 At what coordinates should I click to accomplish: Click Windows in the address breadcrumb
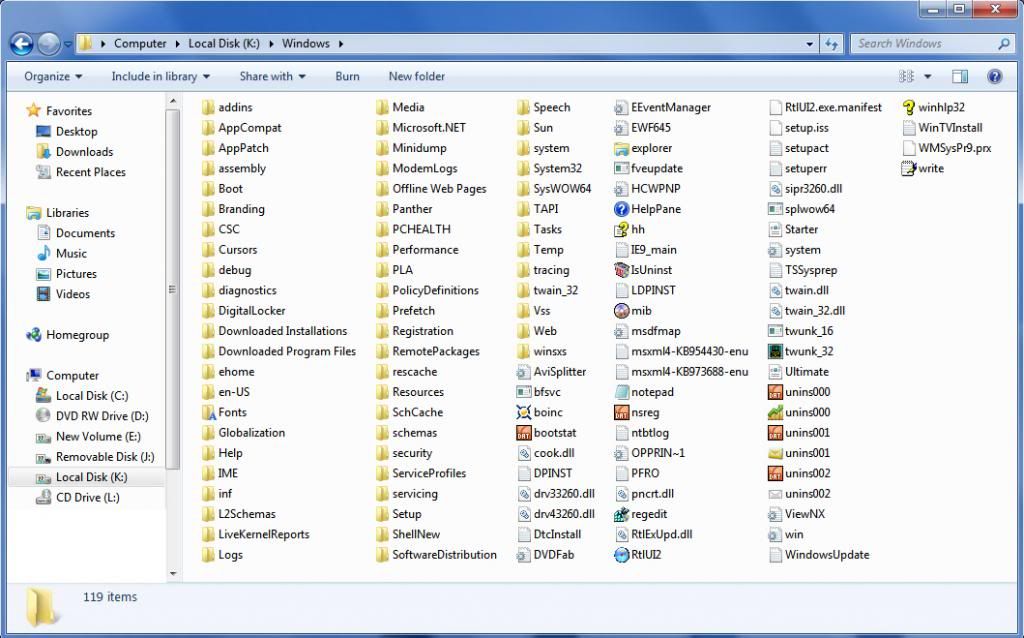(x=306, y=44)
